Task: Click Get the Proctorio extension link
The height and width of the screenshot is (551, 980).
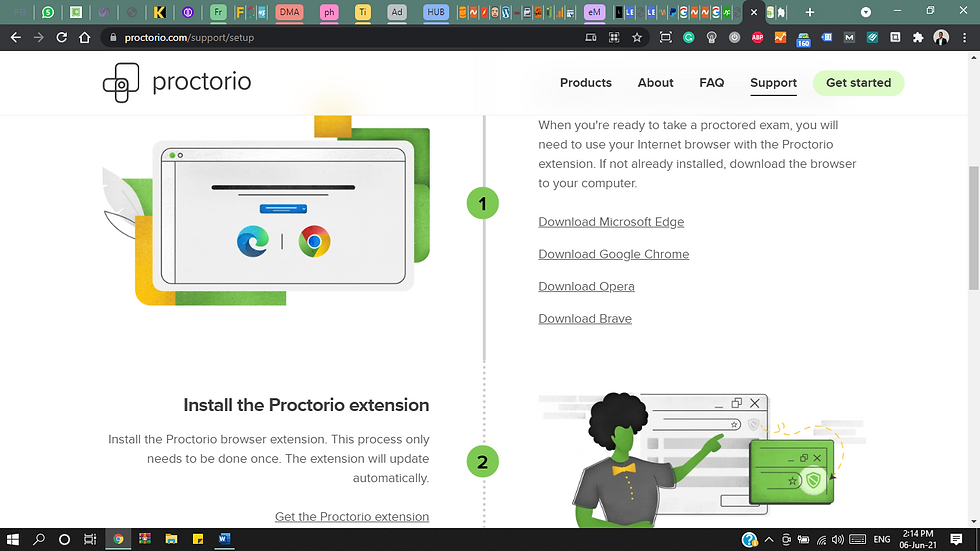Action: point(352,517)
